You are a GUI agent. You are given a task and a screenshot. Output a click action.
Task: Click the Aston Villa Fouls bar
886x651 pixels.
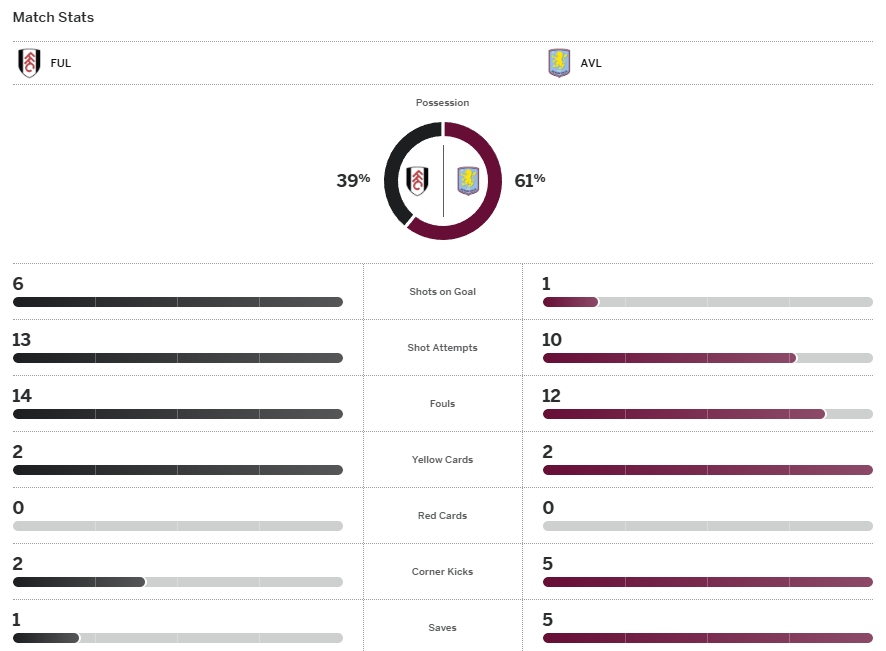pyautogui.click(x=707, y=414)
